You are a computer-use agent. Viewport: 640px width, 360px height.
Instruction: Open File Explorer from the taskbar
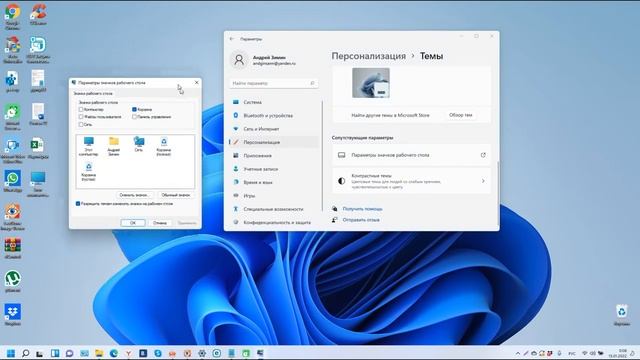[99, 353]
